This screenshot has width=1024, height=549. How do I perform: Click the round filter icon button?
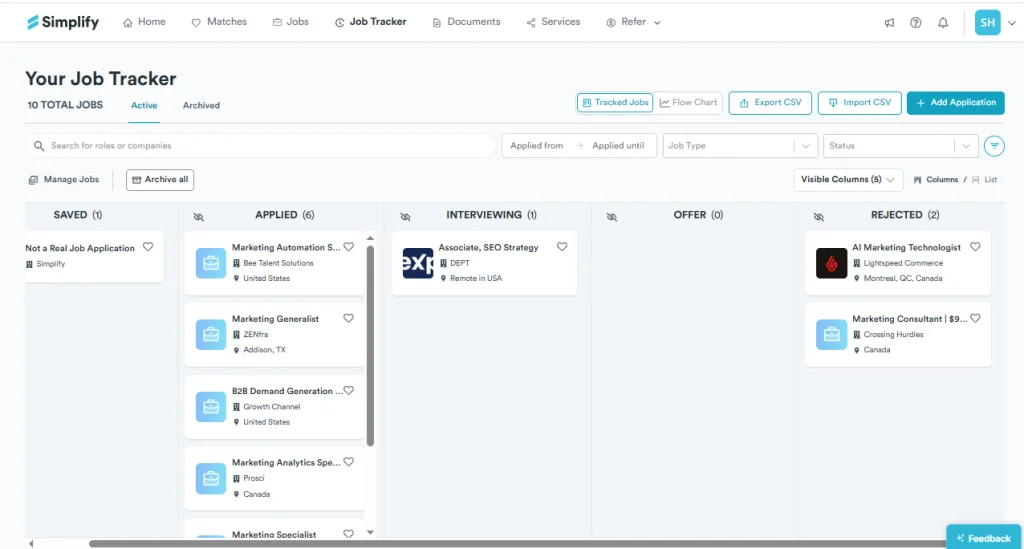pos(994,146)
